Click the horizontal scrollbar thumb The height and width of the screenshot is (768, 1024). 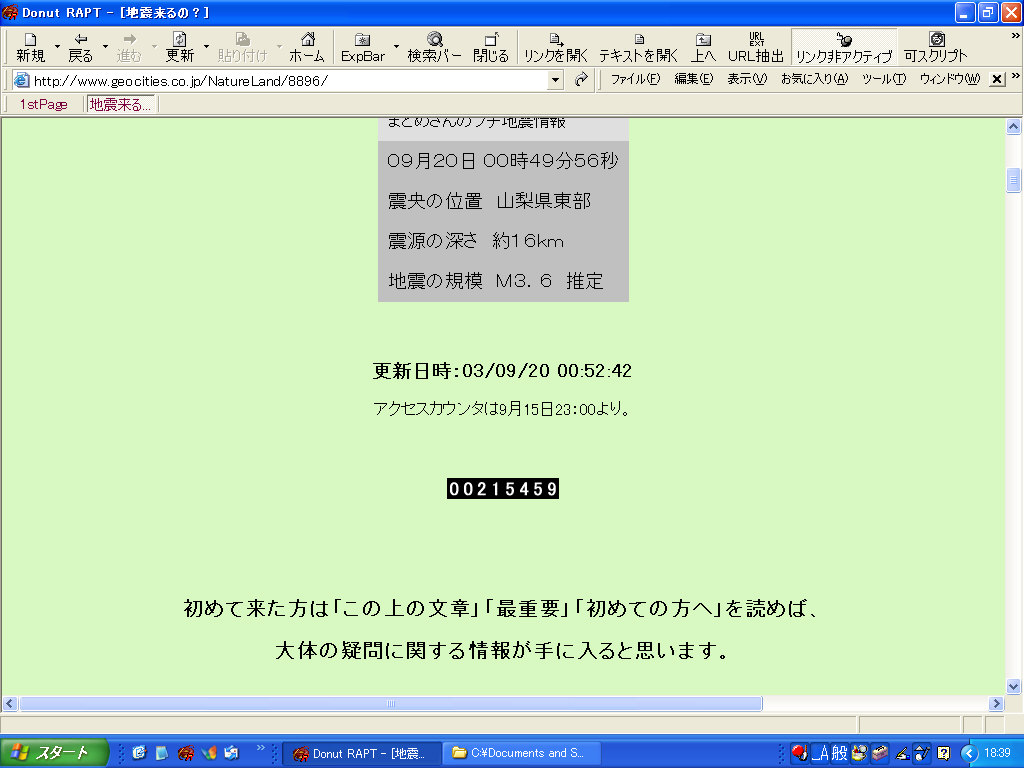[x=390, y=704]
